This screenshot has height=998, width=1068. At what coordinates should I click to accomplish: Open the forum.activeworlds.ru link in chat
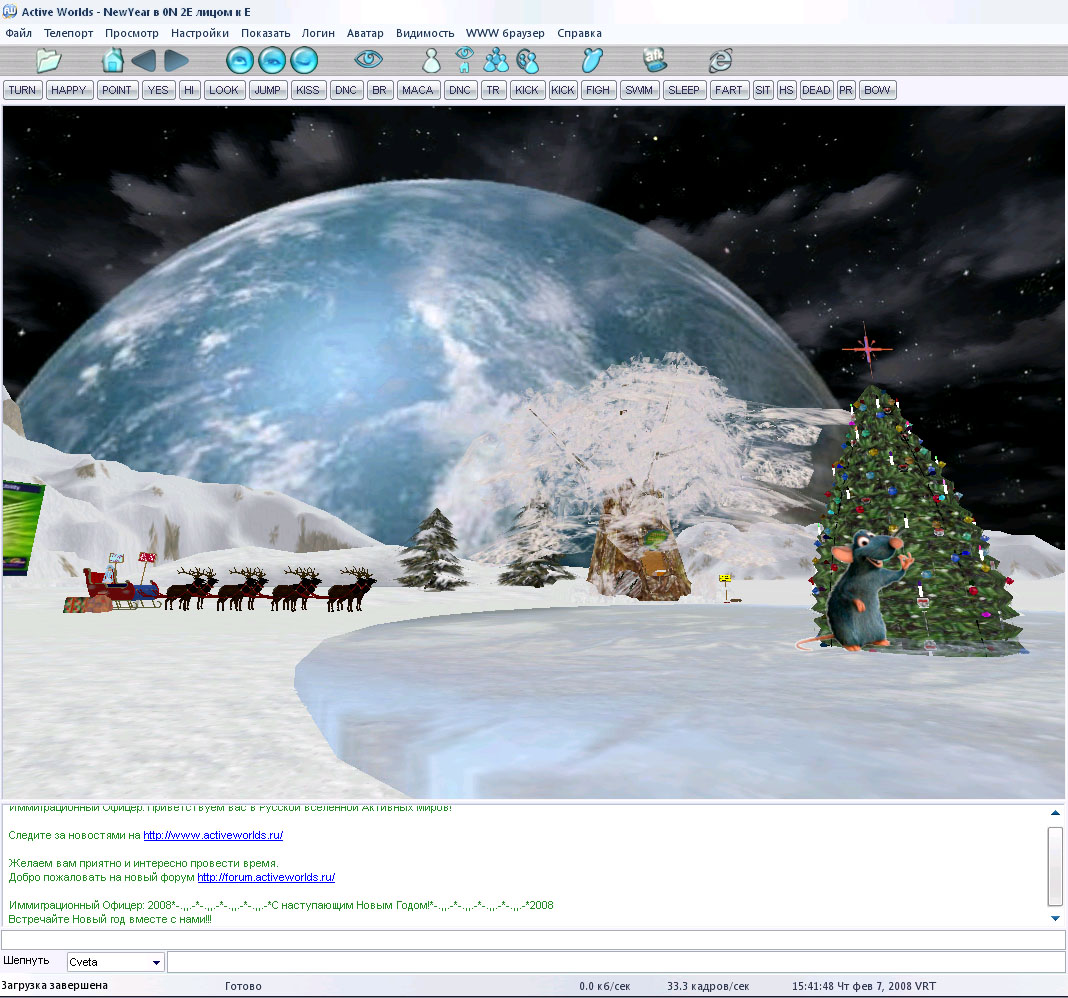[266, 877]
